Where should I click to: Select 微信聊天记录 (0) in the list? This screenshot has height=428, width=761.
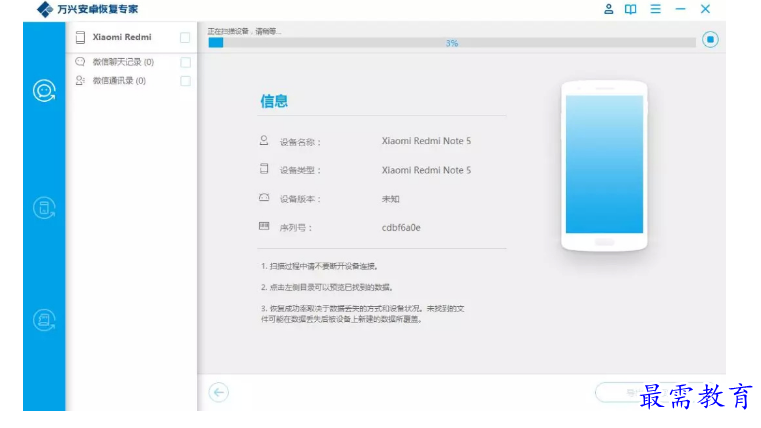(132, 62)
